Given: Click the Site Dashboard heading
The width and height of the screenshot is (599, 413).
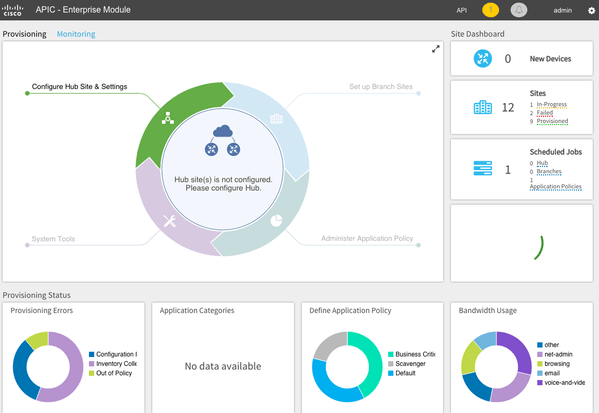Looking at the screenshot, I should 478,34.
